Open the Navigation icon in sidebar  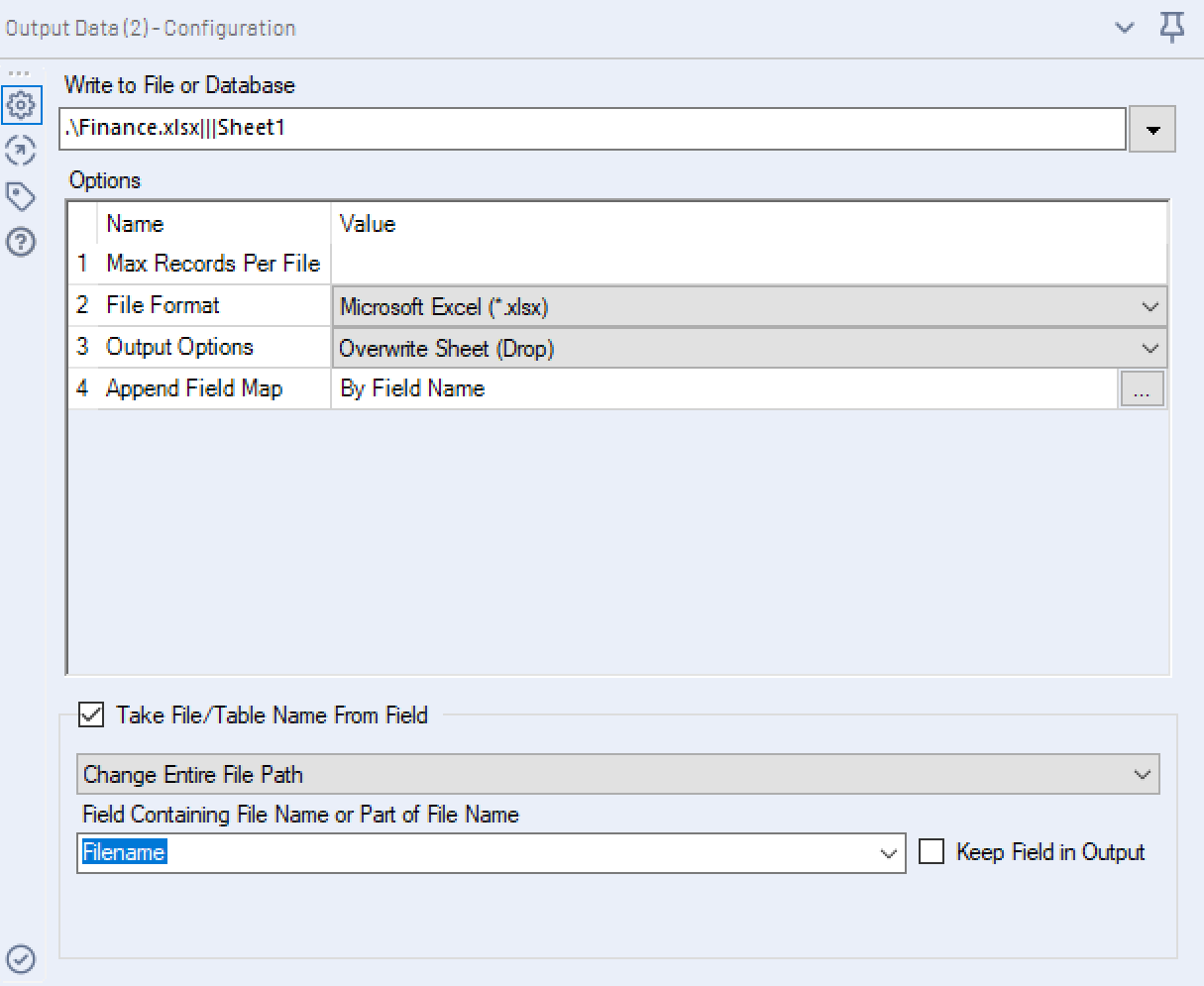click(x=21, y=151)
